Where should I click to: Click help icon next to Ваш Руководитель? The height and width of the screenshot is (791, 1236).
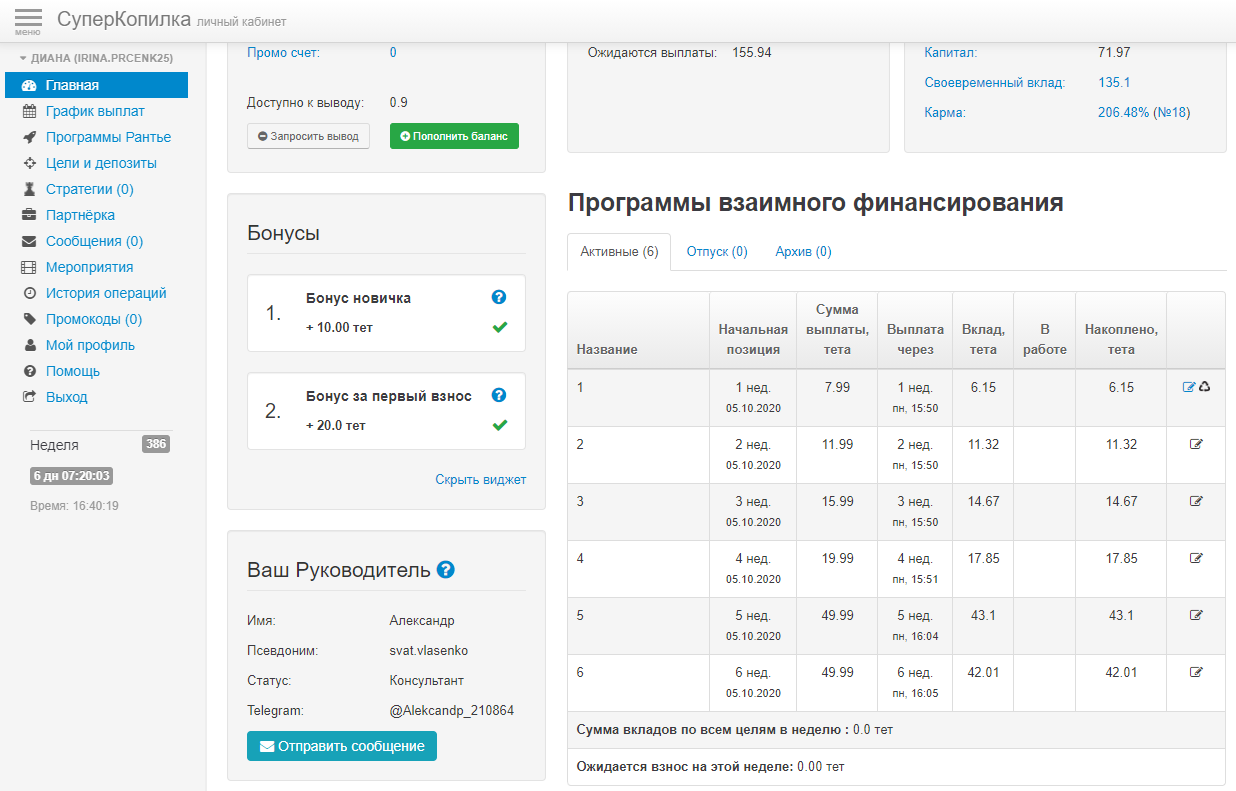[x=446, y=570]
